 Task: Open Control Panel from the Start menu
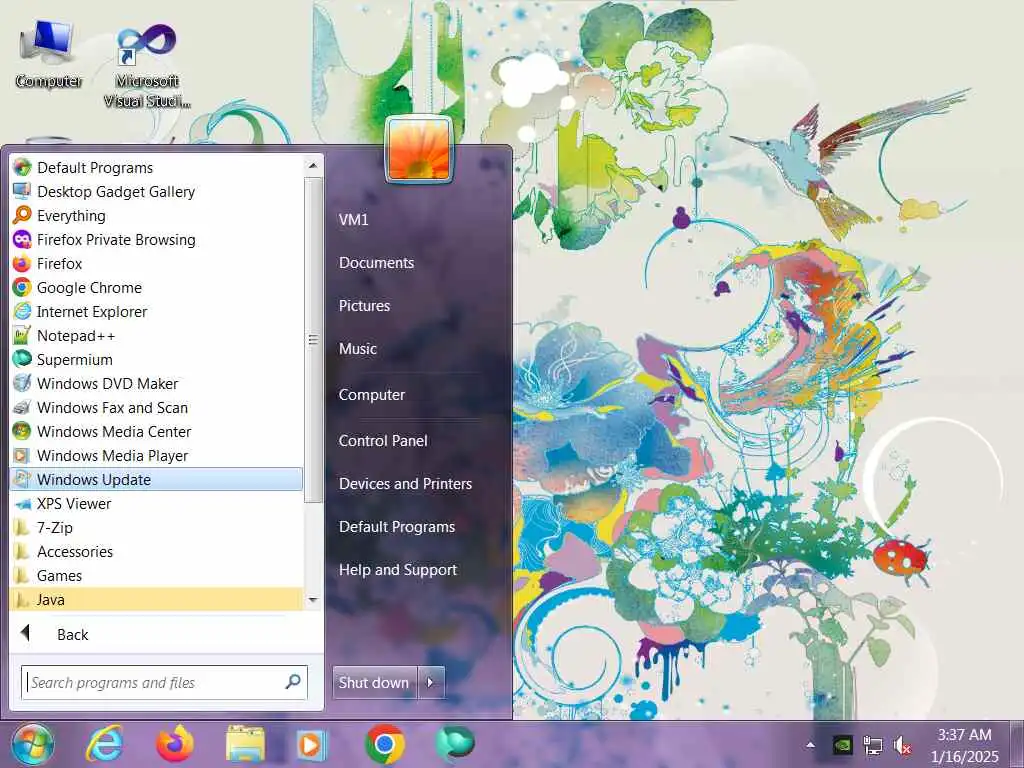pos(383,441)
